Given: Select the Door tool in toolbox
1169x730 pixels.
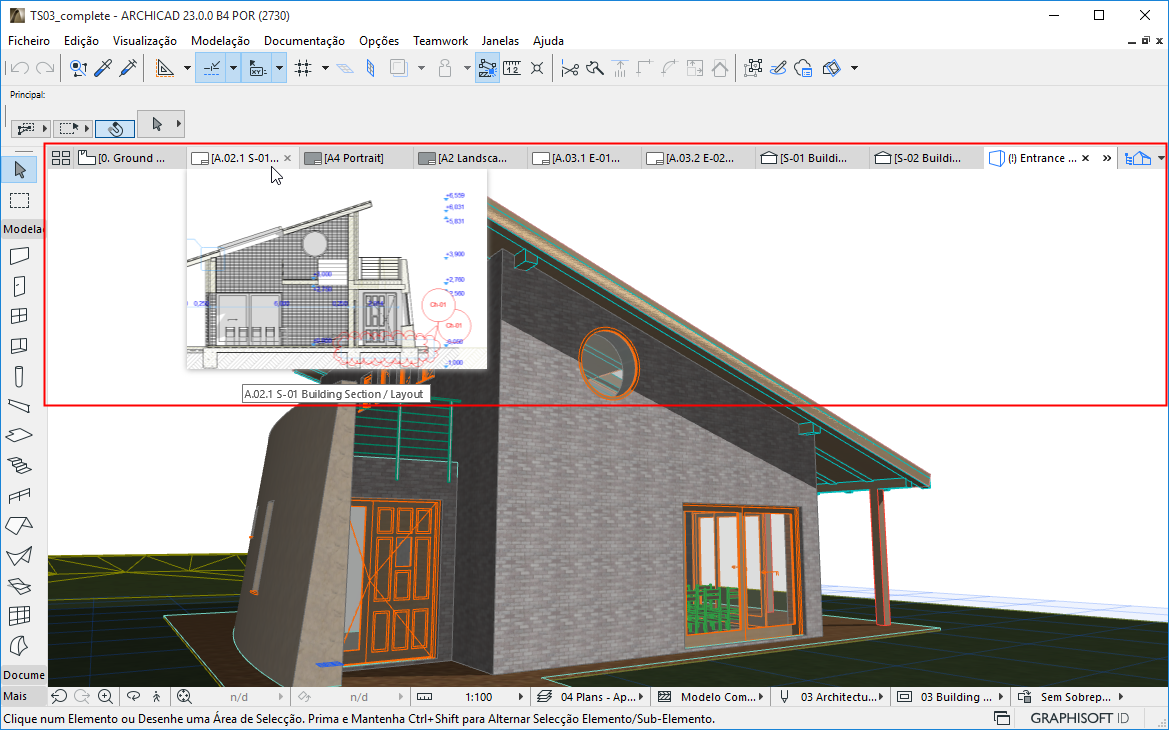Looking at the screenshot, I should coord(19,286).
